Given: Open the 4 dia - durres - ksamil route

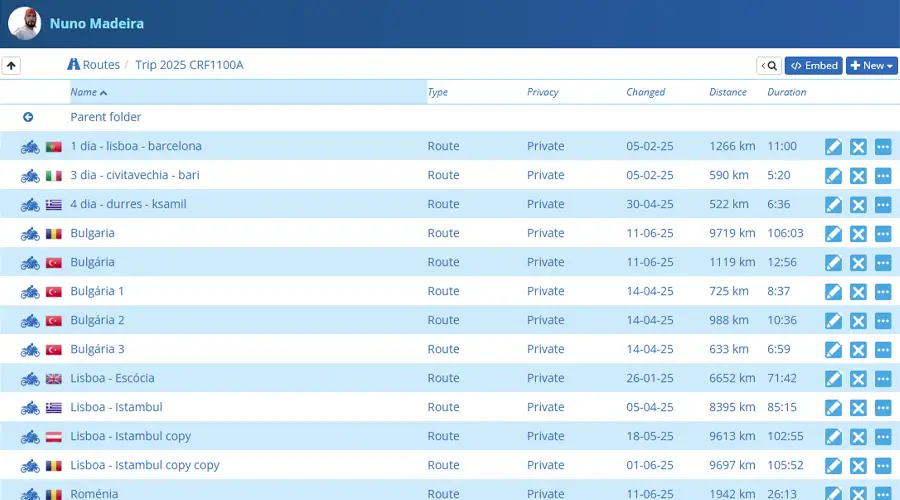Looking at the screenshot, I should tap(128, 204).
